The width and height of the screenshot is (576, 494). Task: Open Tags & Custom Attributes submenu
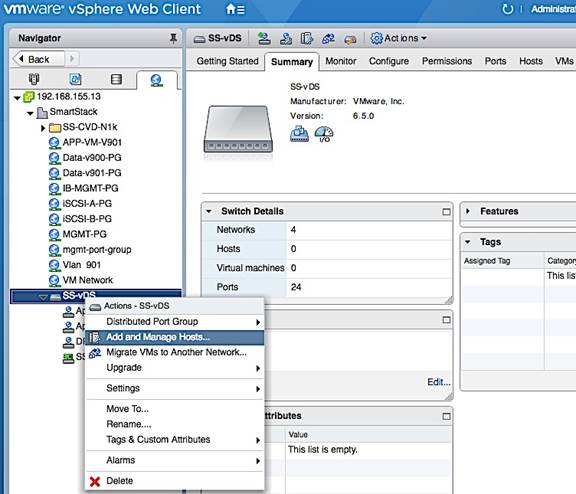(175, 440)
